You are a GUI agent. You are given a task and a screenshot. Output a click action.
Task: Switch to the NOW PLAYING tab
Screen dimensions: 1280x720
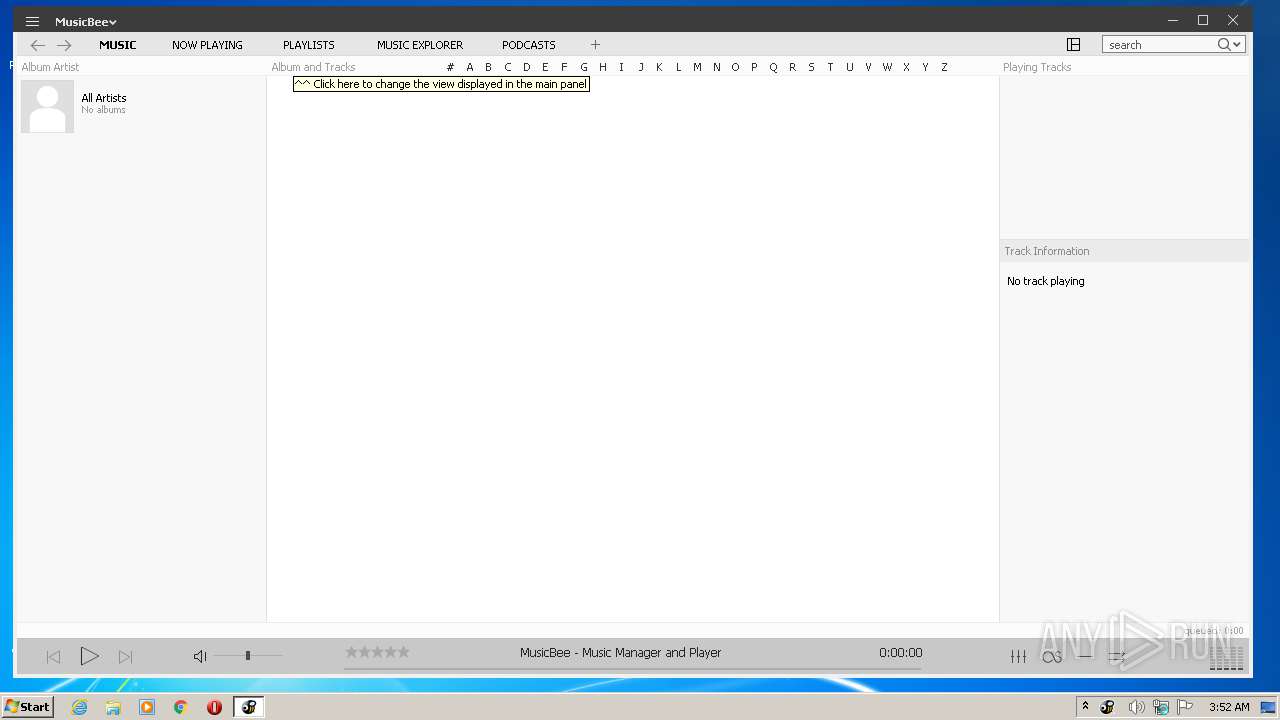click(207, 45)
